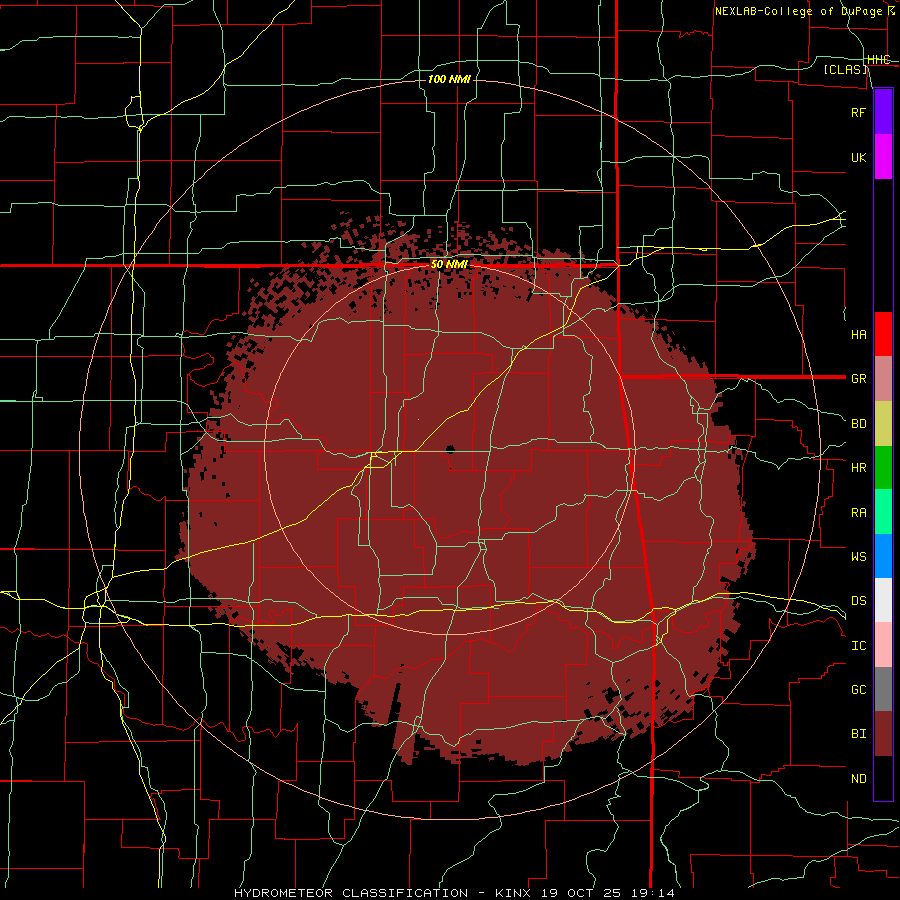The height and width of the screenshot is (900, 900).
Task: Click the RF purple legend swatch
Action: coord(883,112)
